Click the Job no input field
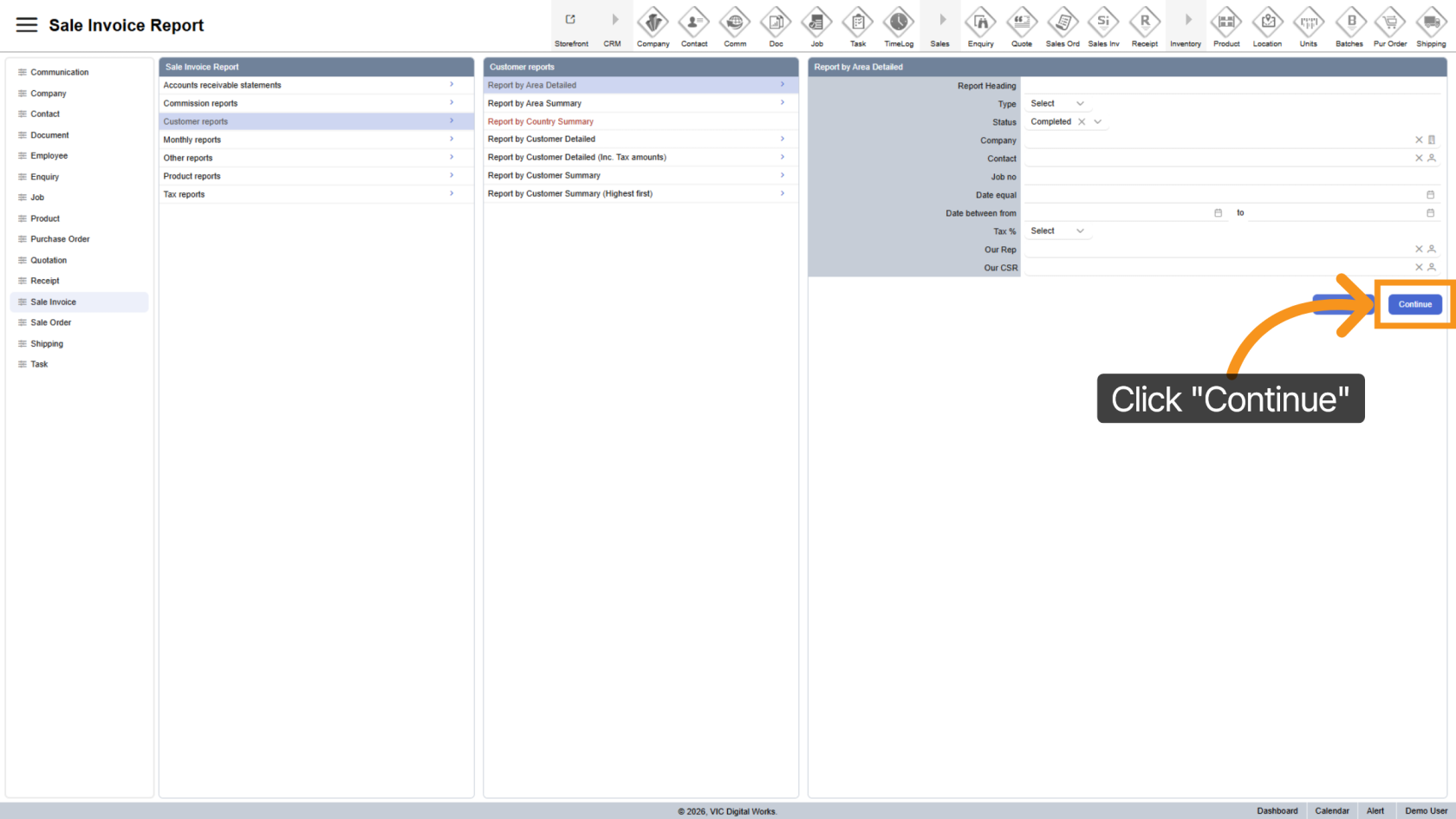Screen dimensions: 1456x819 click(1231, 177)
